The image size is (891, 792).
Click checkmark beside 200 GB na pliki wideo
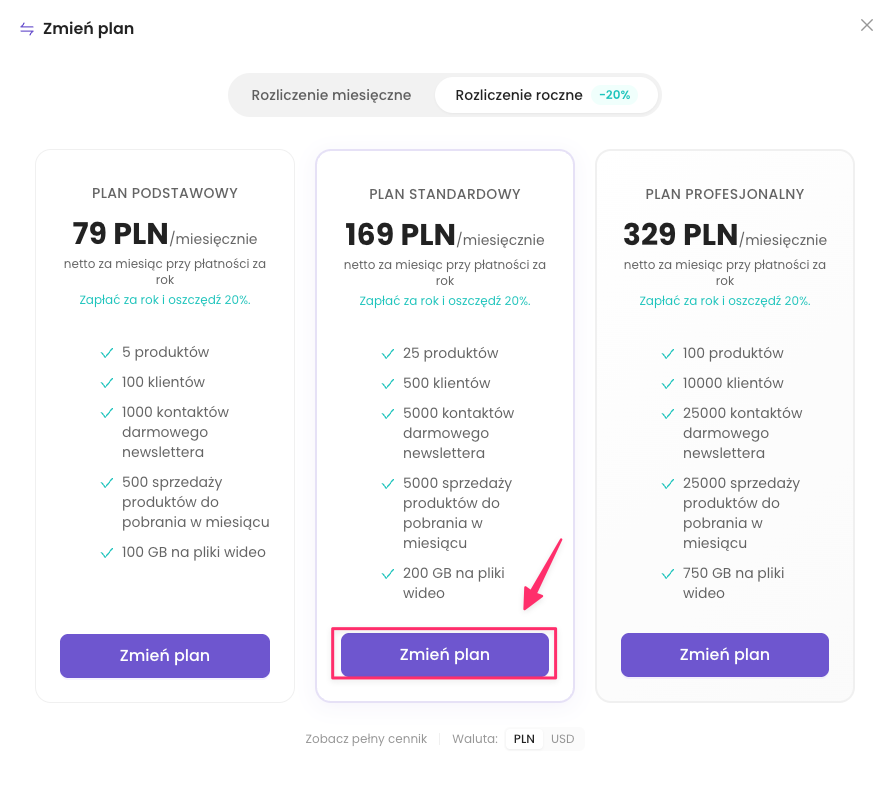point(387,574)
